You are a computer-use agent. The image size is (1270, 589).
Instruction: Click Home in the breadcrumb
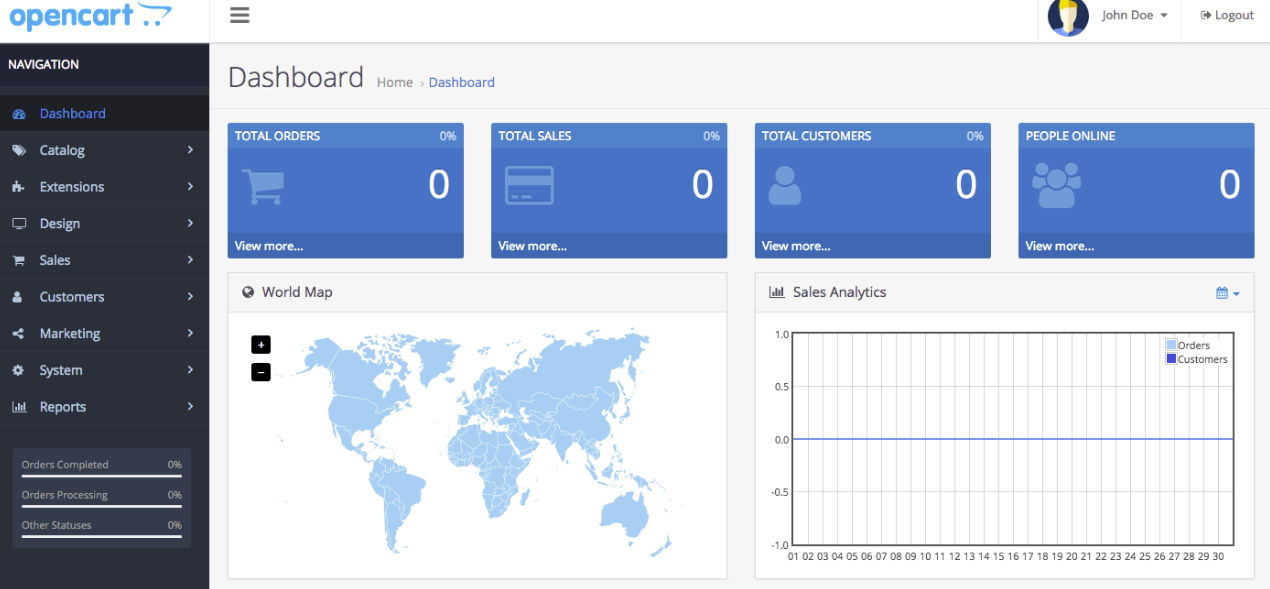394,82
